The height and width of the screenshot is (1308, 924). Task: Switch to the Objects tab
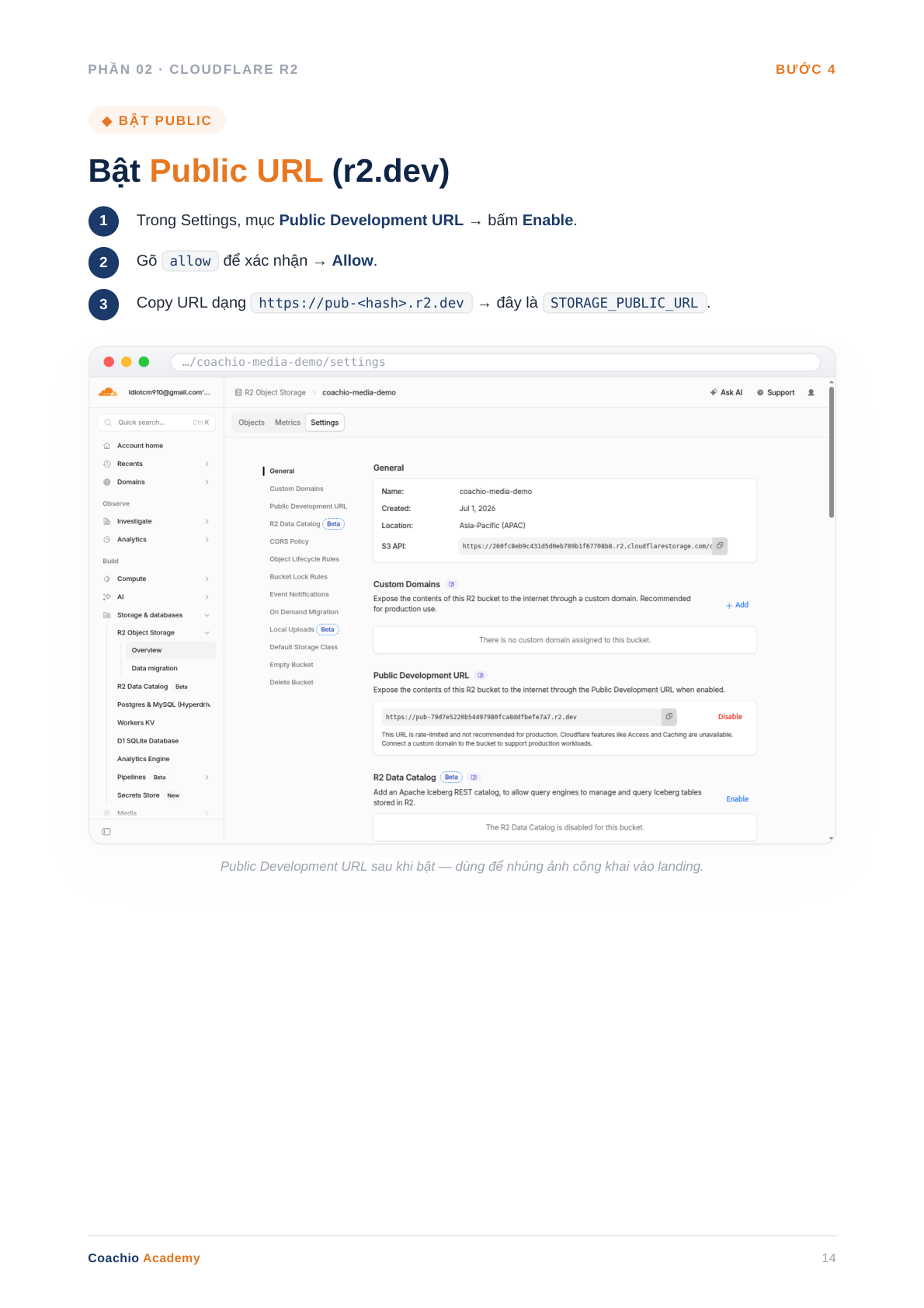(252, 423)
